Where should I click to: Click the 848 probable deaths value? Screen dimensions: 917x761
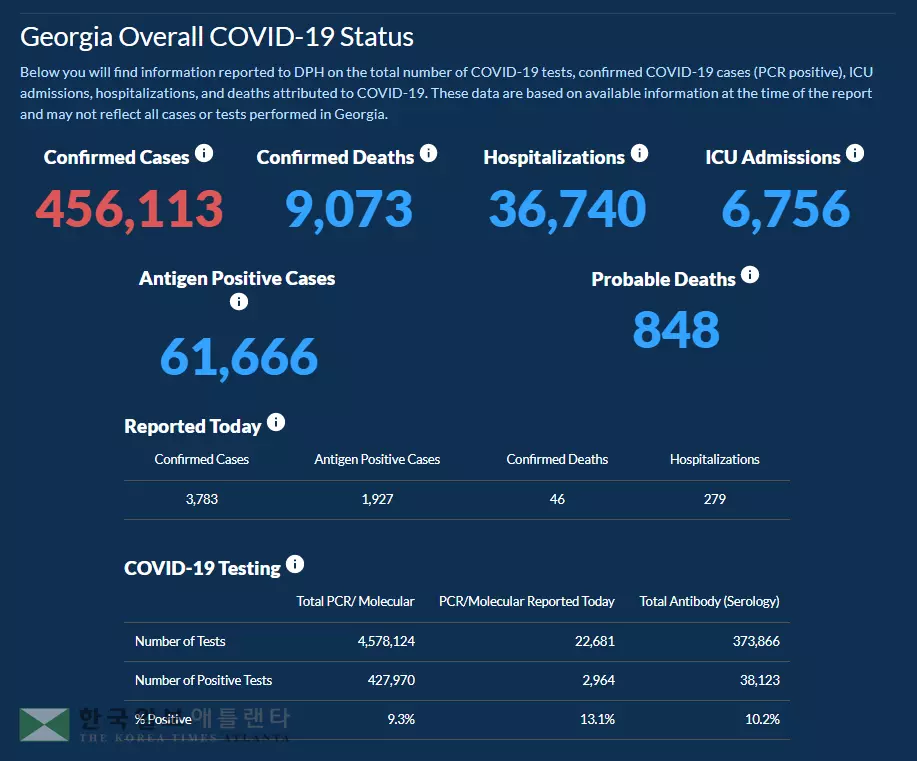click(x=676, y=330)
